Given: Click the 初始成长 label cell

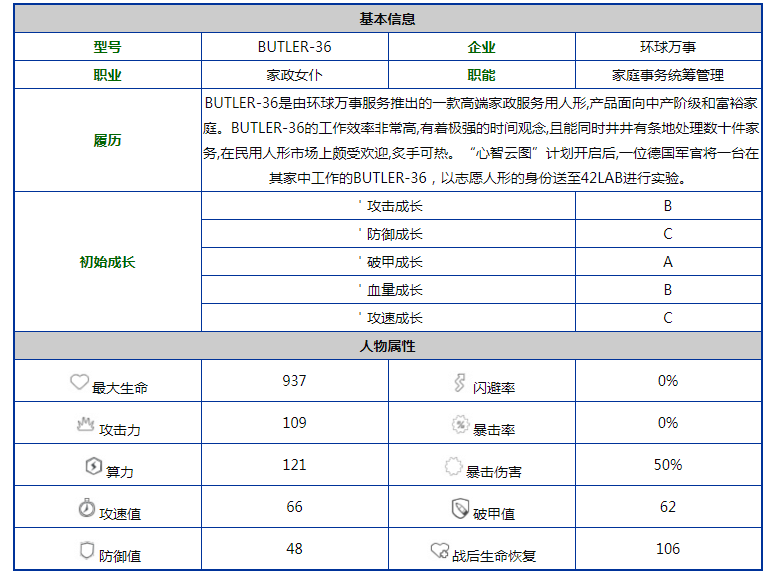Looking at the screenshot, I should pos(108,261).
